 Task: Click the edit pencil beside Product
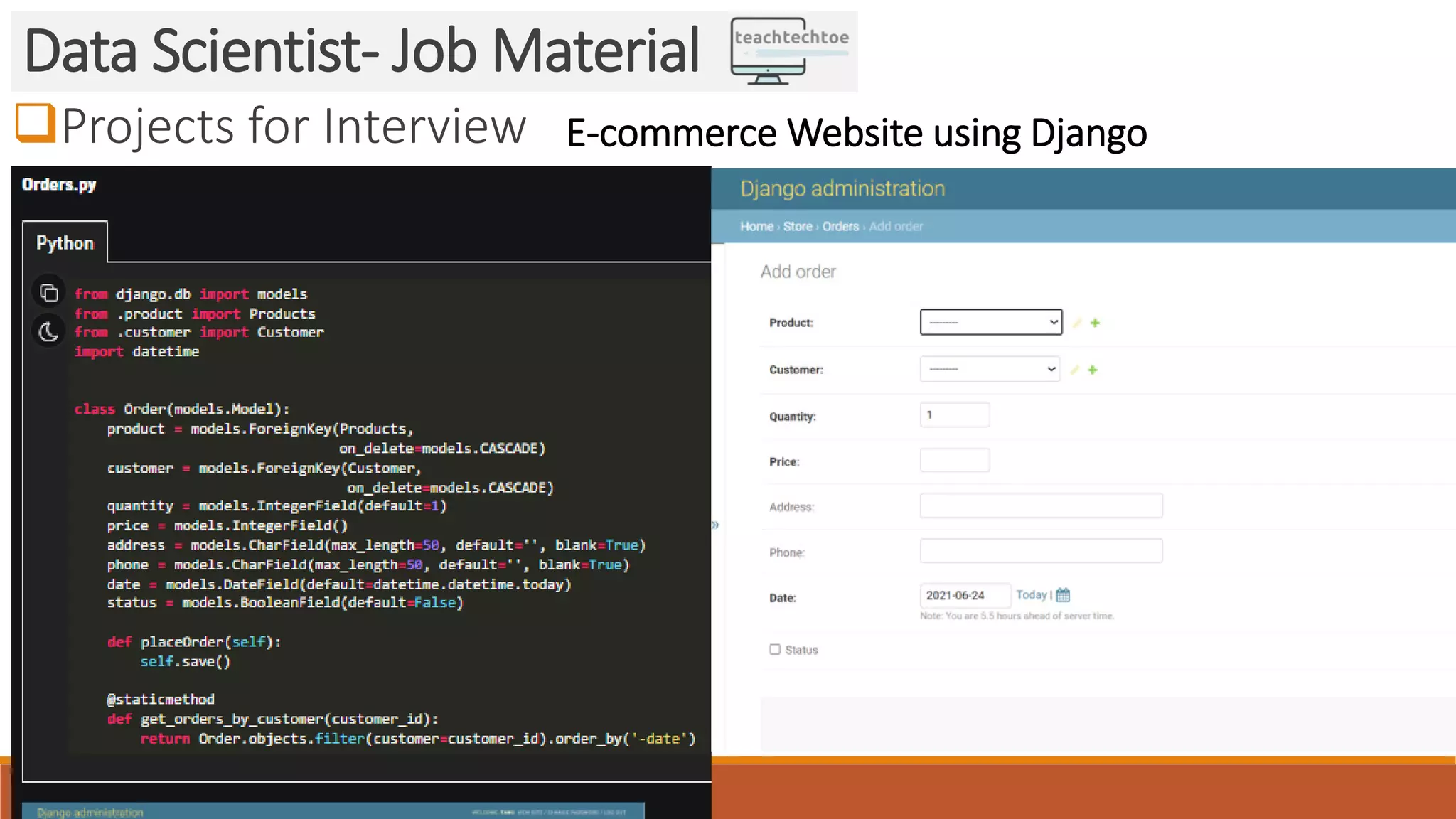pyautogui.click(x=1077, y=323)
